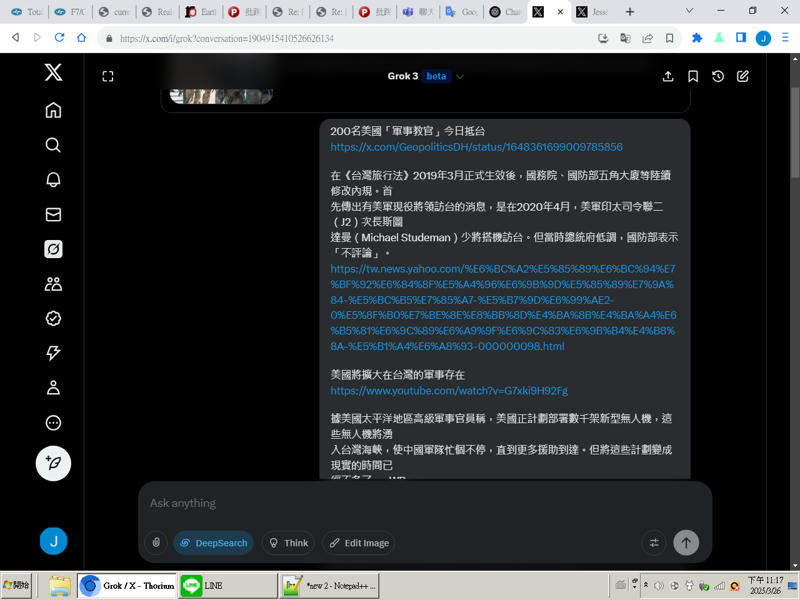The width and height of the screenshot is (800, 600).
Task: Toggle DeepSearch mode
Action: [213, 543]
